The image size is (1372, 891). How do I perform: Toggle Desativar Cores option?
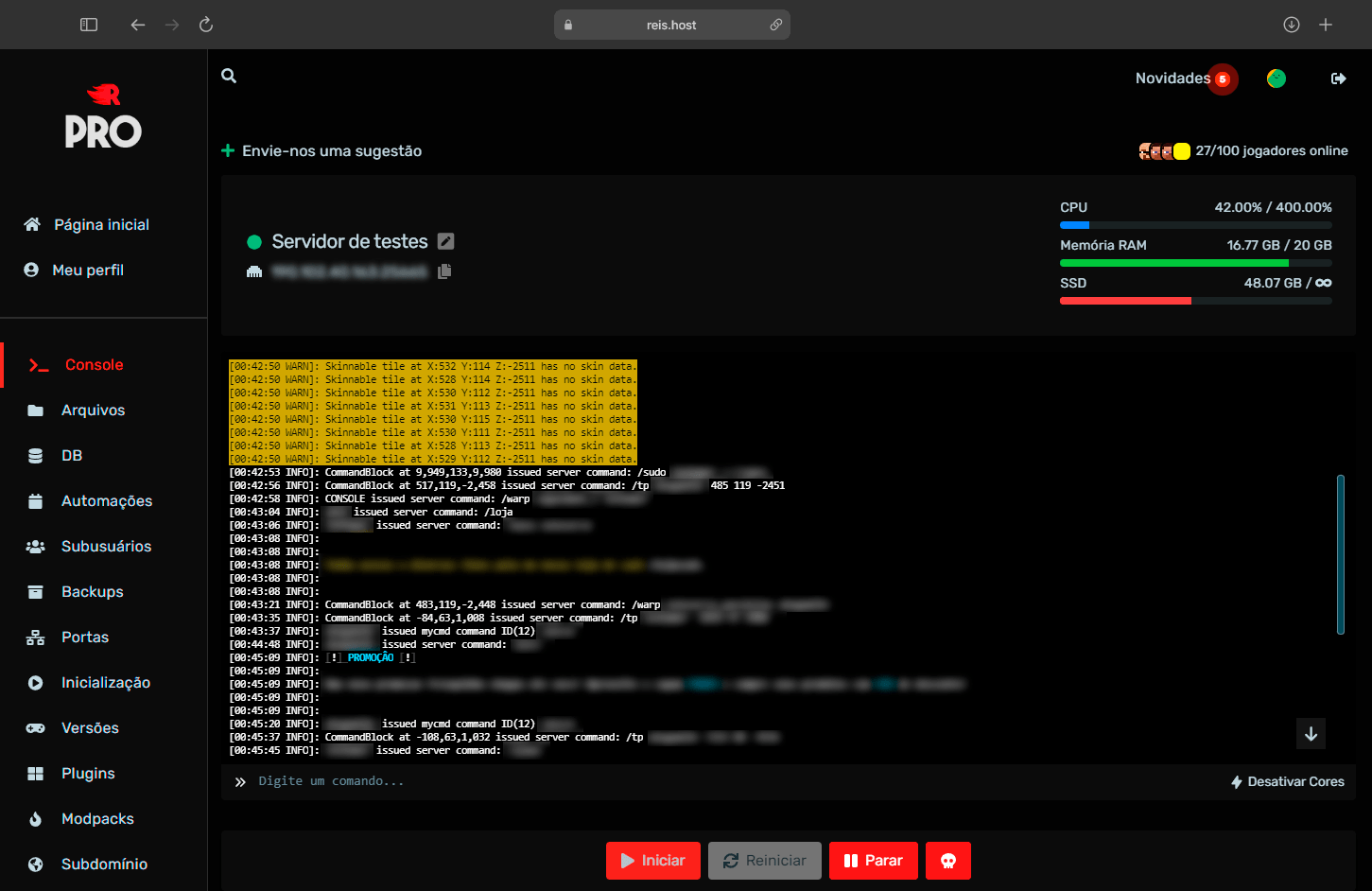click(x=1287, y=781)
